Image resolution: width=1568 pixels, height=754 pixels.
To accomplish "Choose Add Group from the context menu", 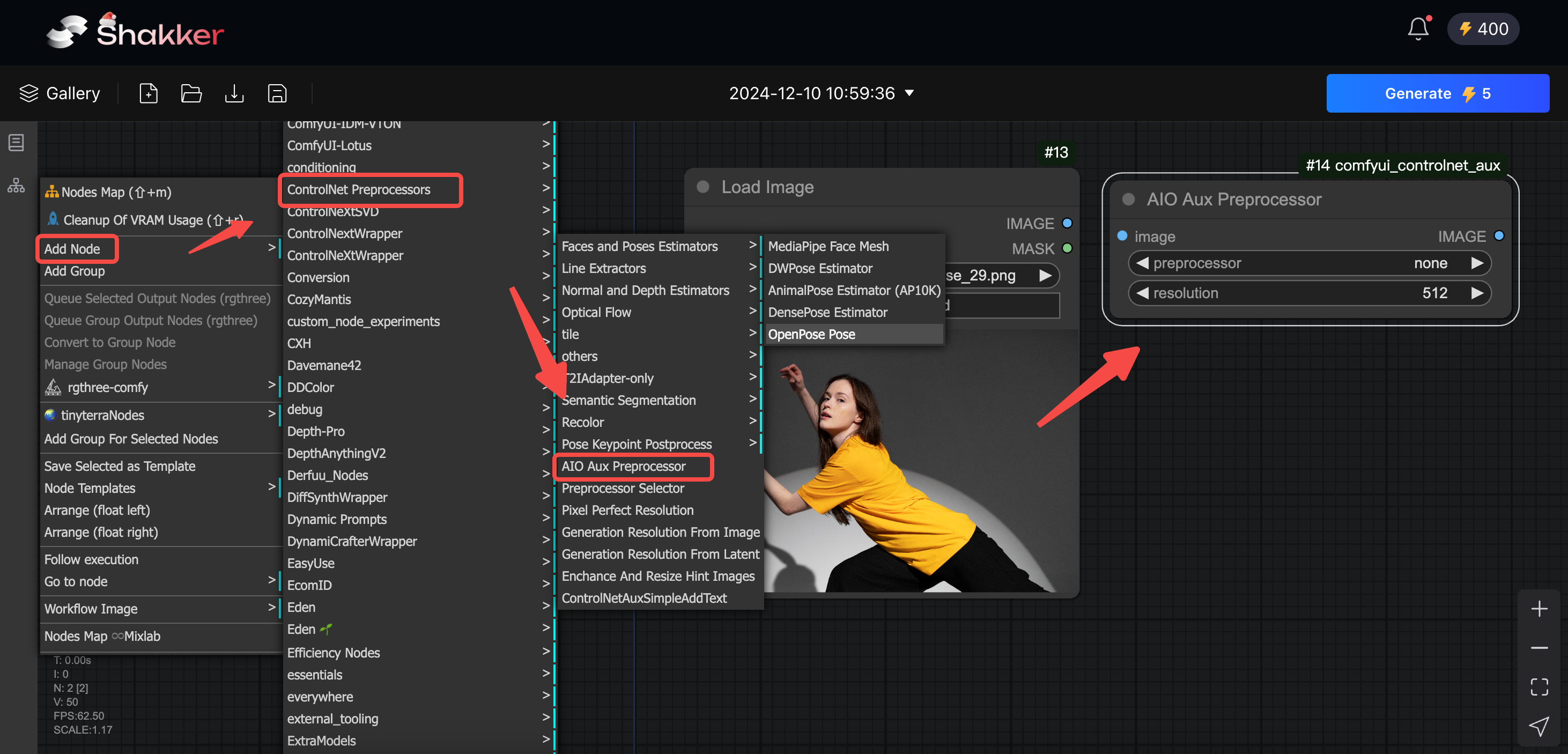I will pos(74,271).
